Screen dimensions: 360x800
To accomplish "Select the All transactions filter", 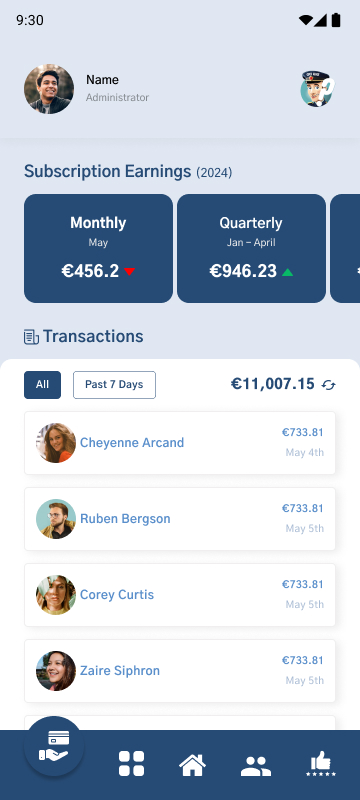I will point(42,385).
